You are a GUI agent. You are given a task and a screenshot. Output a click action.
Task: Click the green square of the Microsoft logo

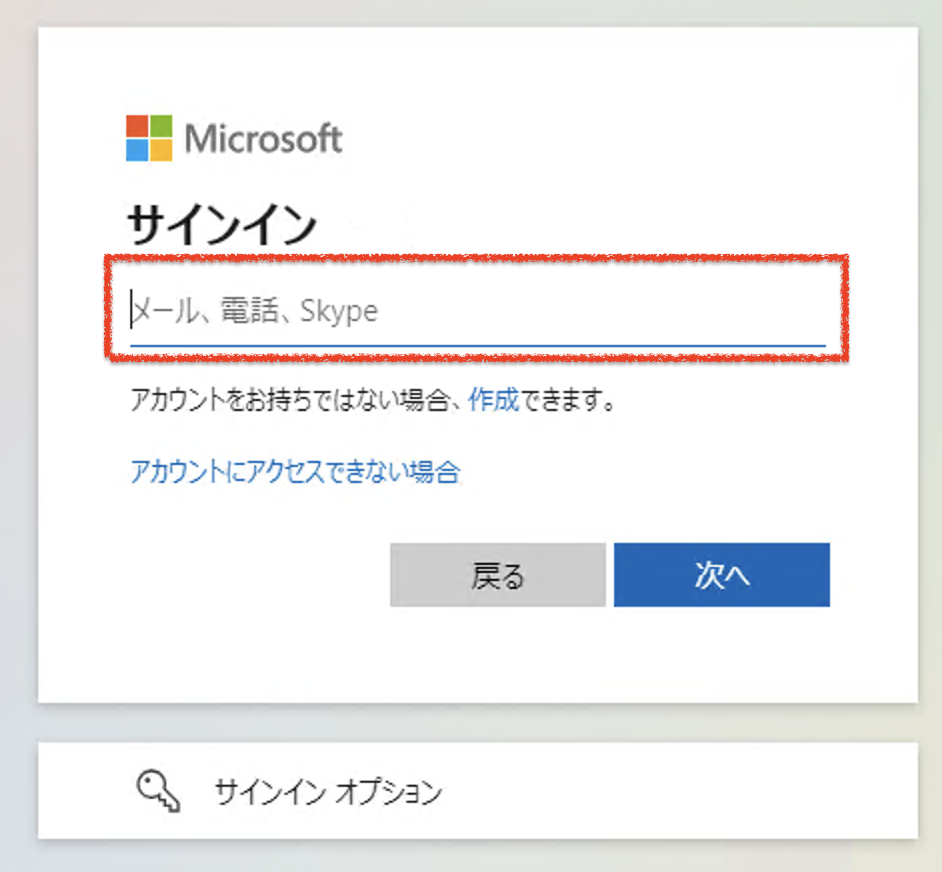click(x=161, y=126)
